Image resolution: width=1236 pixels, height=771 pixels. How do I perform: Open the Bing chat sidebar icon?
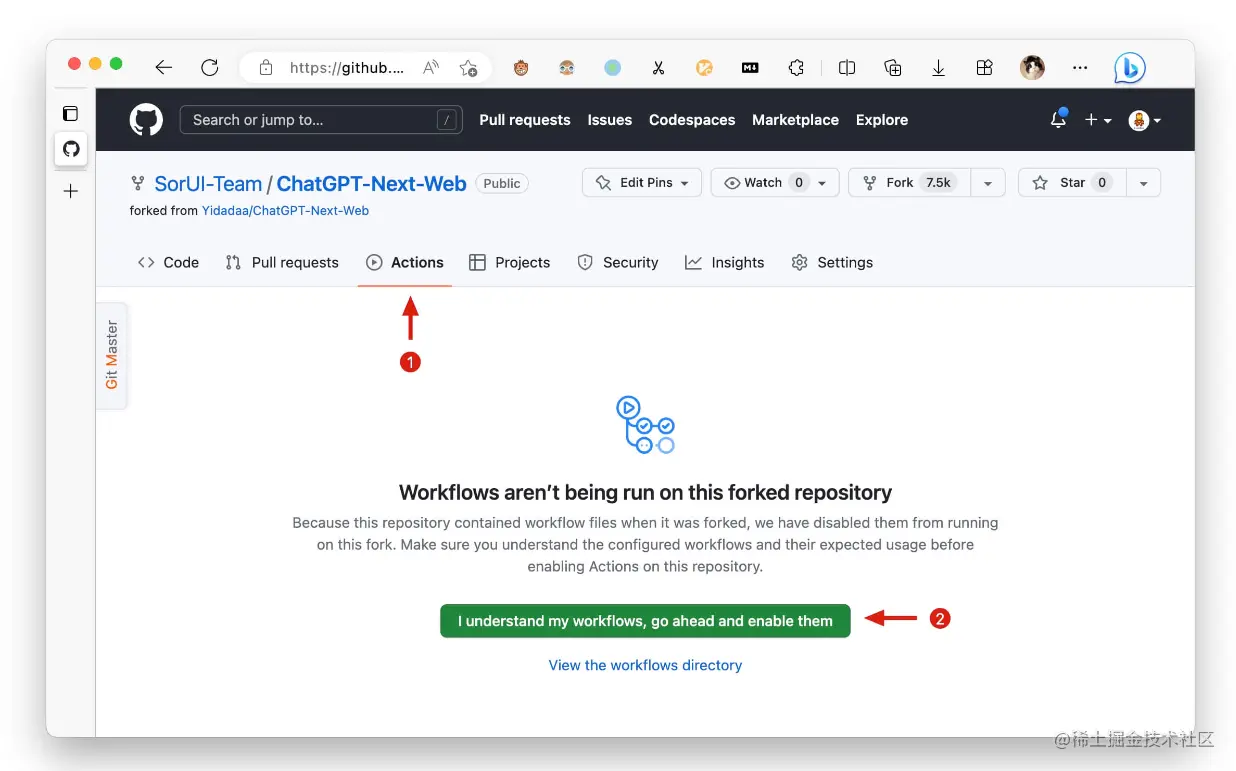pyautogui.click(x=1130, y=68)
